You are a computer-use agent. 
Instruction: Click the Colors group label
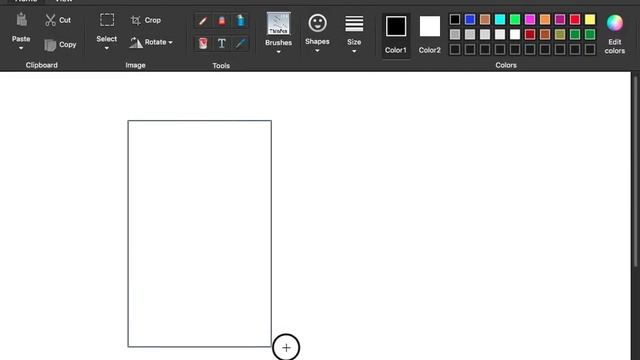coord(506,65)
